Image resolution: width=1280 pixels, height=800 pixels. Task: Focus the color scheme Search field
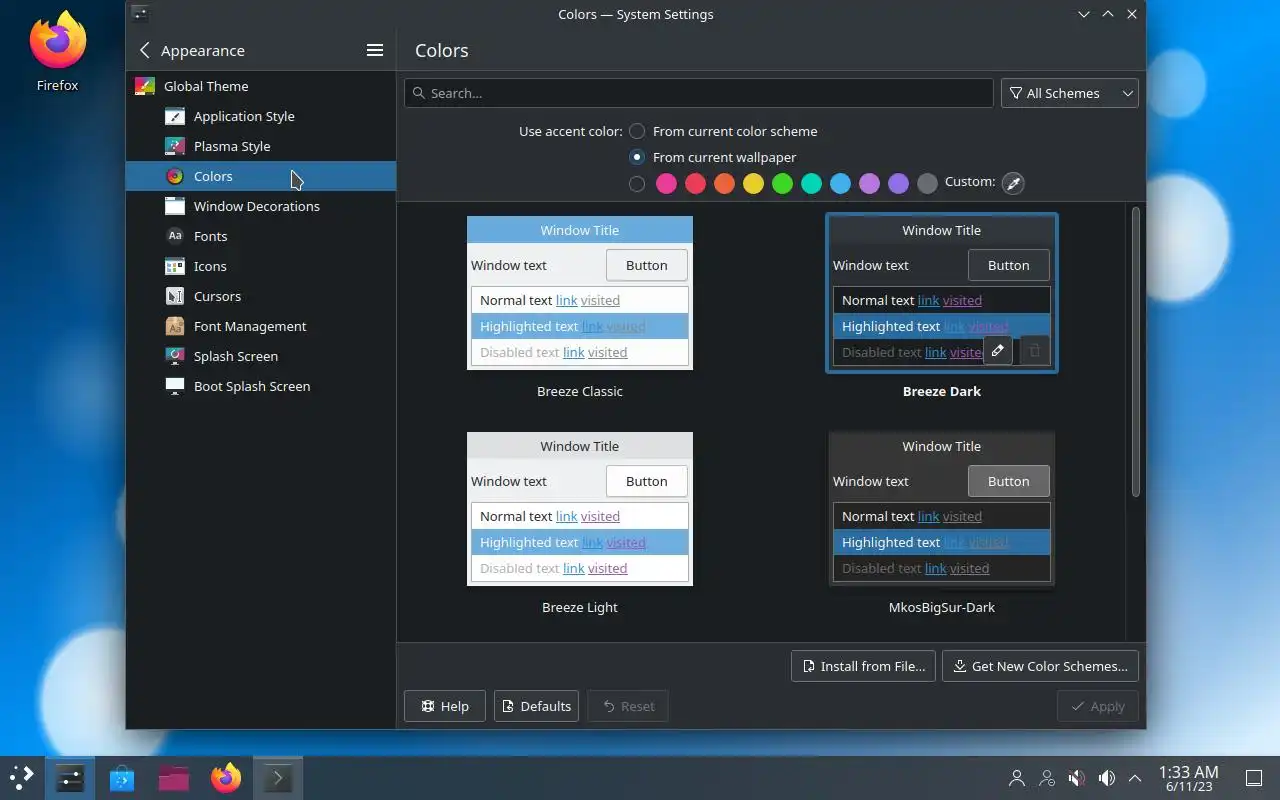point(698,93)
